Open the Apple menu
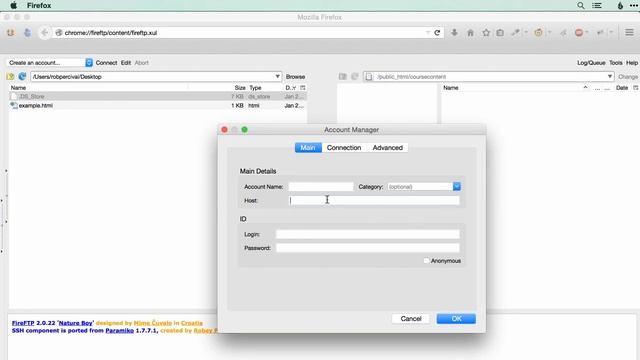640x360 pixels. 13,6
